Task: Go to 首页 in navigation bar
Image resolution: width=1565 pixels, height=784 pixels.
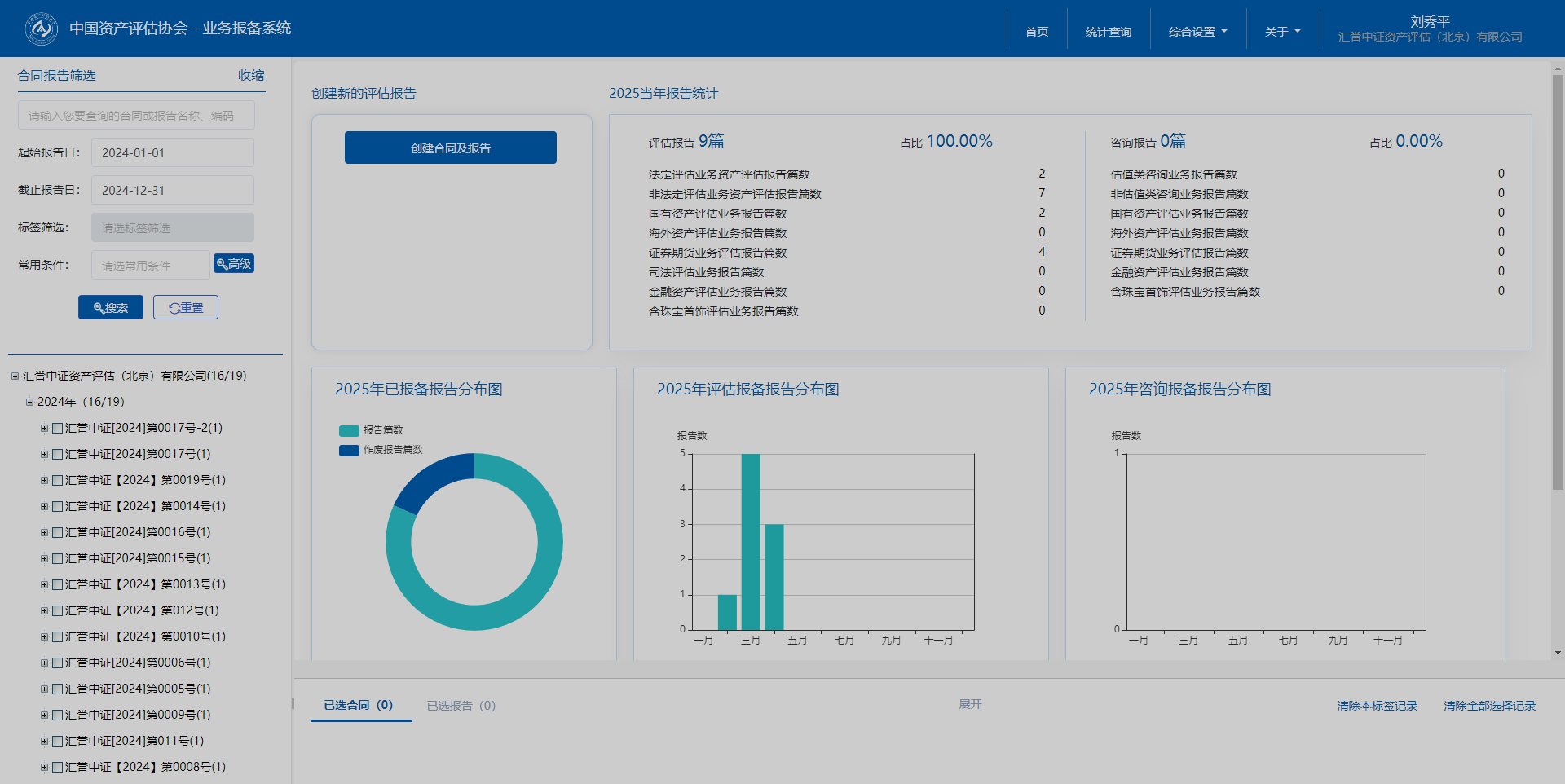Action: (x=1037, y=32)
